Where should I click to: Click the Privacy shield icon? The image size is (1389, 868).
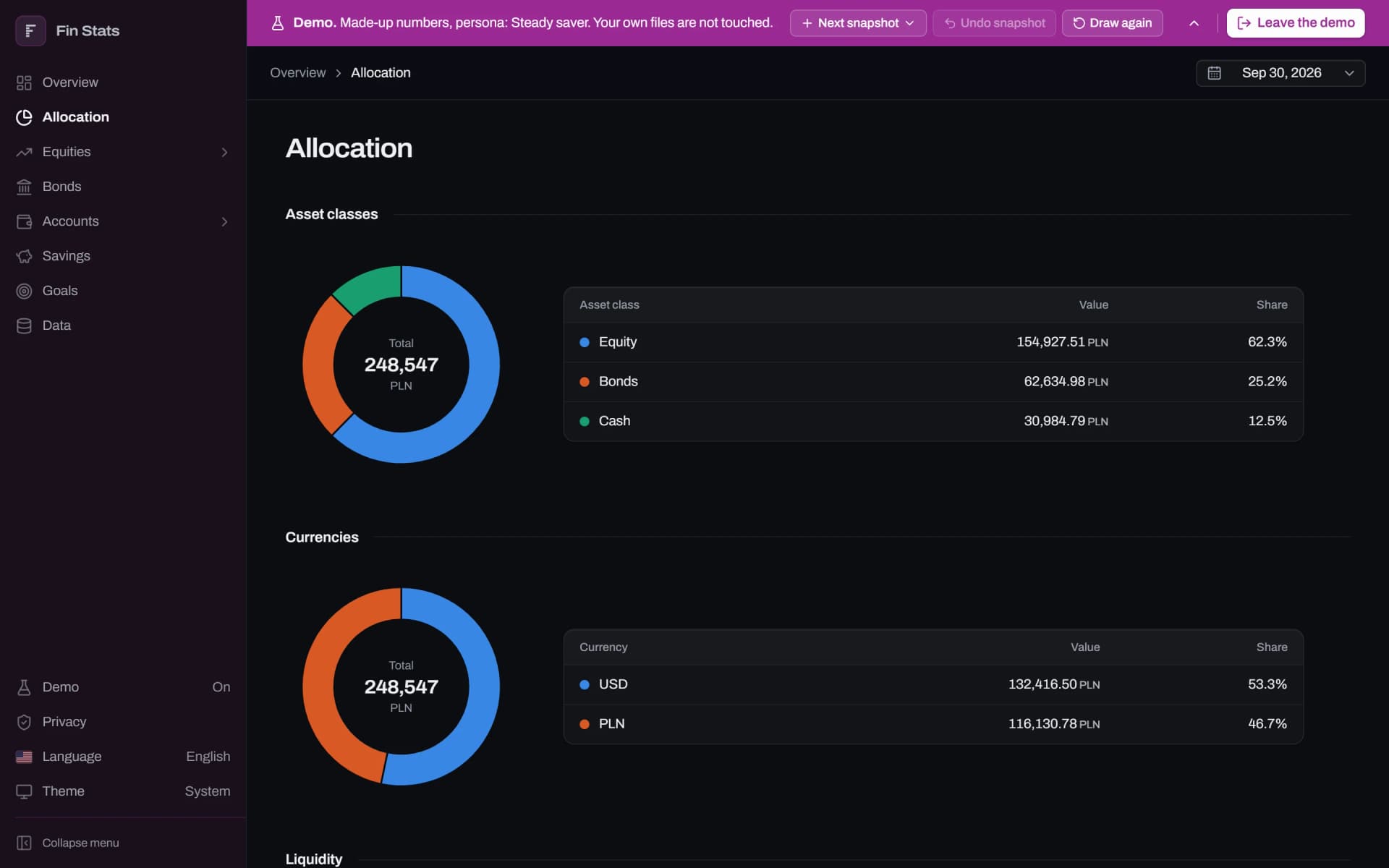click(x=24, y=722)
